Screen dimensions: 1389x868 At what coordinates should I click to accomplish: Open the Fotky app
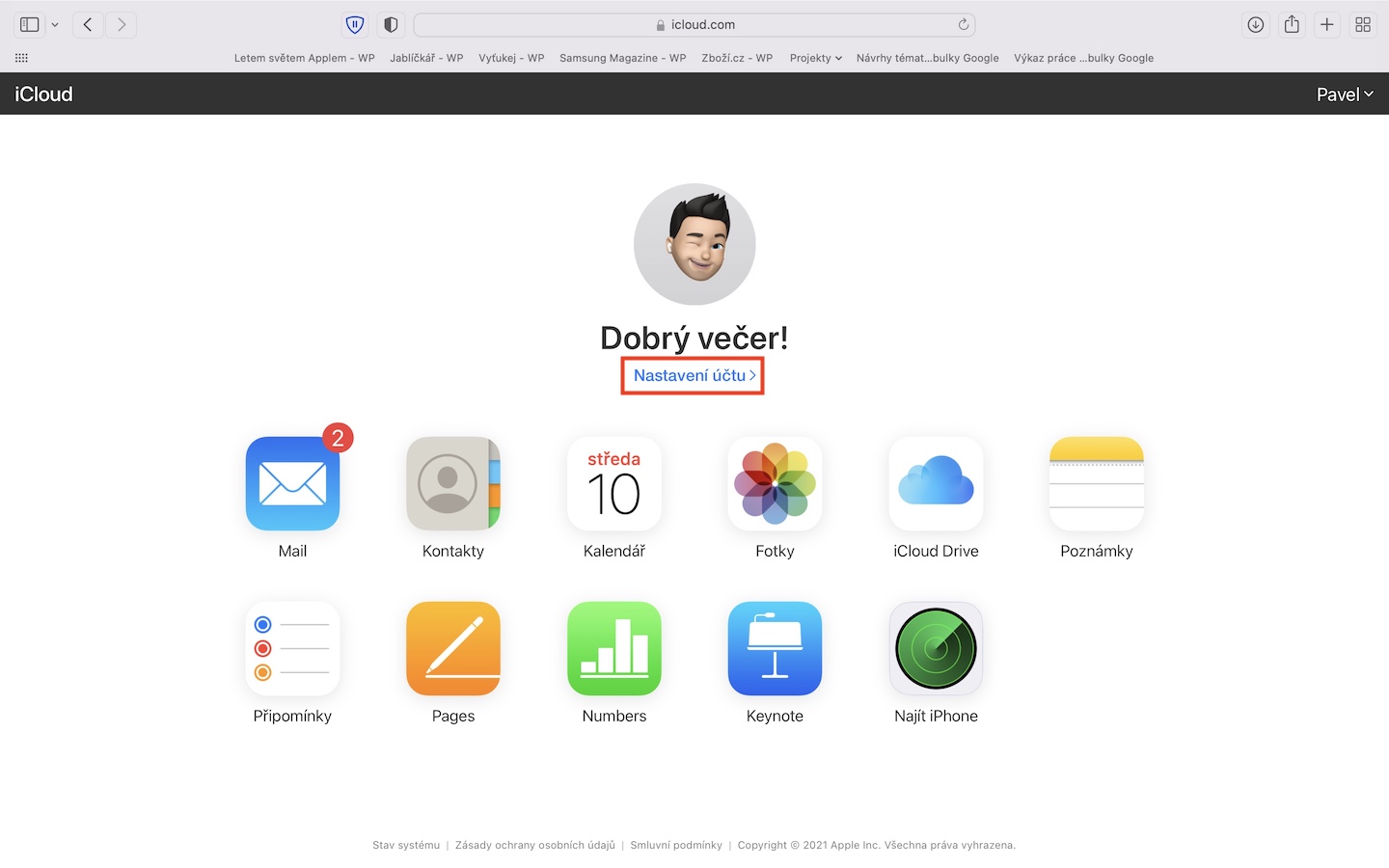click(775, 483)
